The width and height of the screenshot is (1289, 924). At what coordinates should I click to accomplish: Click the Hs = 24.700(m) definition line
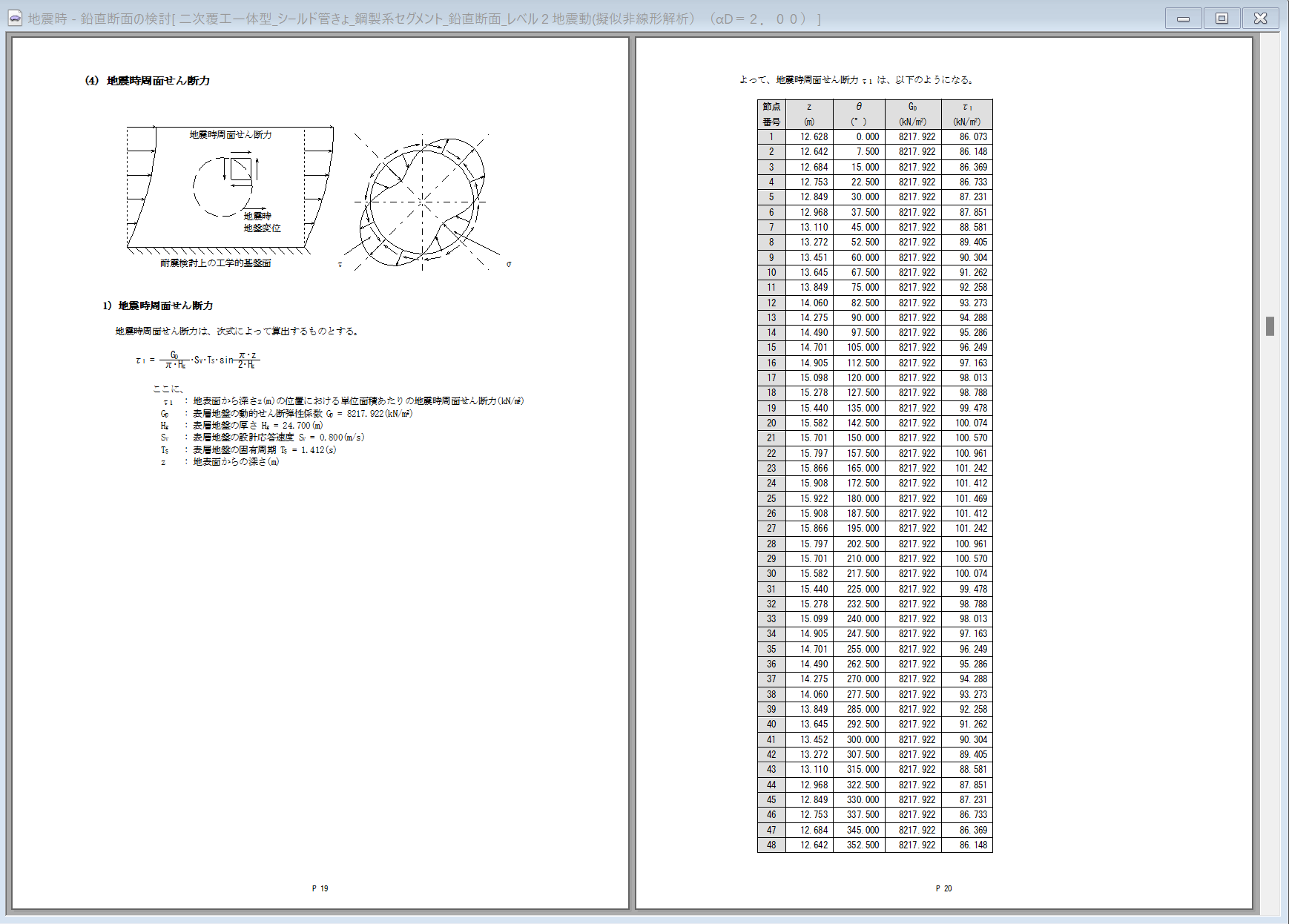click(257, 426)
